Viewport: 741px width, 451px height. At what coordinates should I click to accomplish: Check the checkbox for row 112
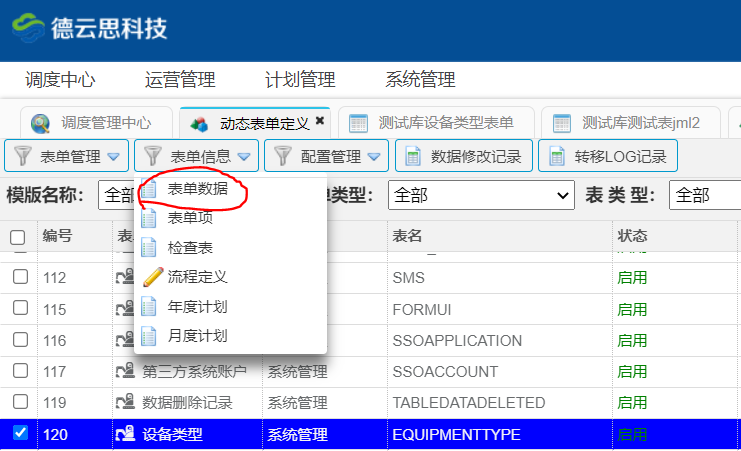(18, 278)
